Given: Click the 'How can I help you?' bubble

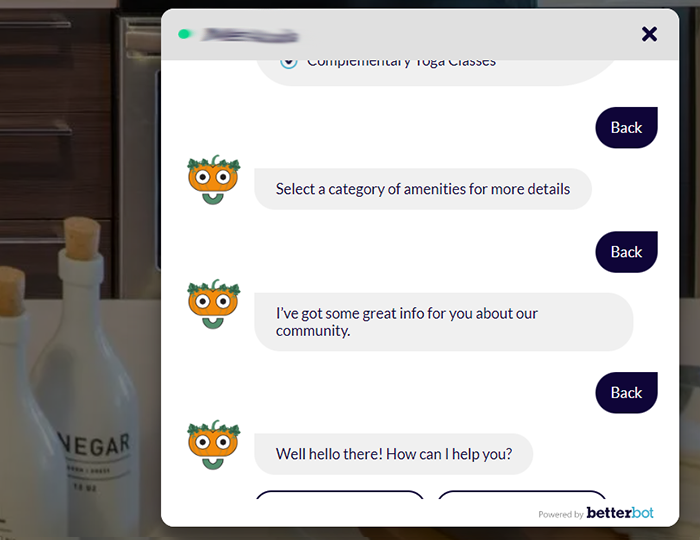Looking at the screenshot, I should [x=393, y=454].
